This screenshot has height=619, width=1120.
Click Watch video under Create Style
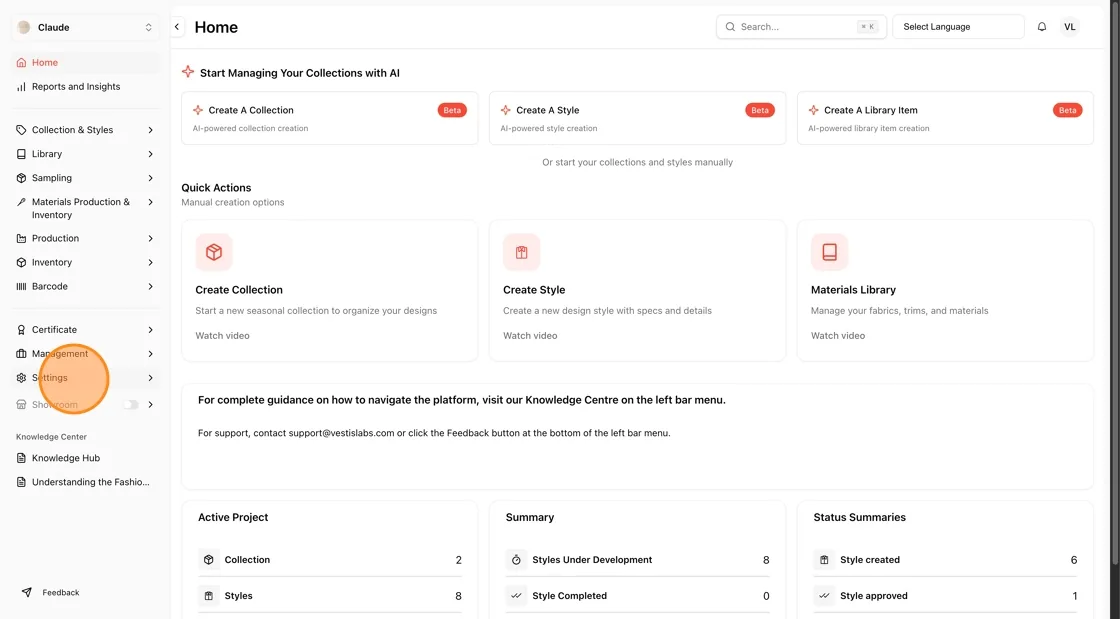530,336
